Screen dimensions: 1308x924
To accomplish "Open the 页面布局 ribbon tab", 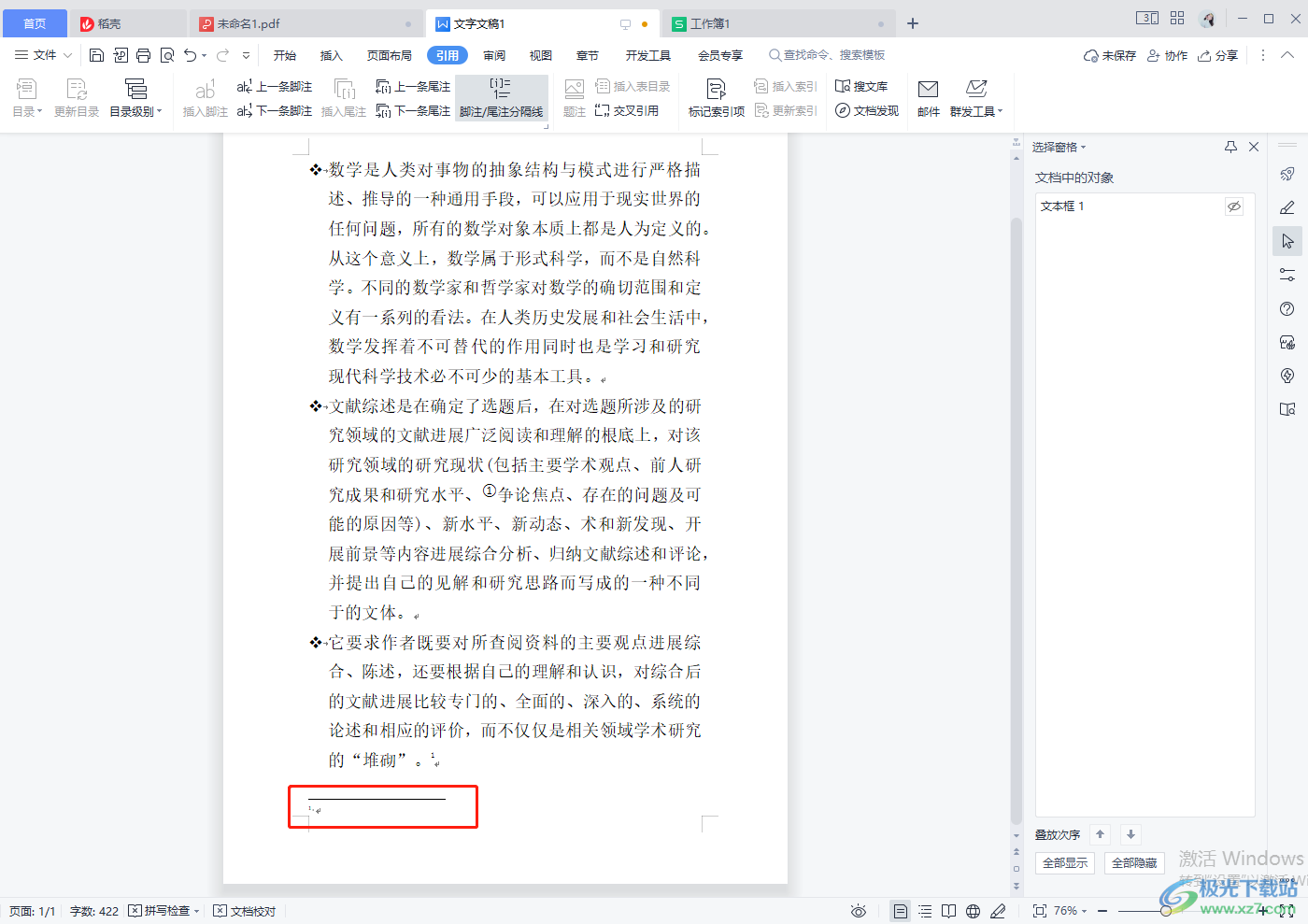I will [390, 55].
